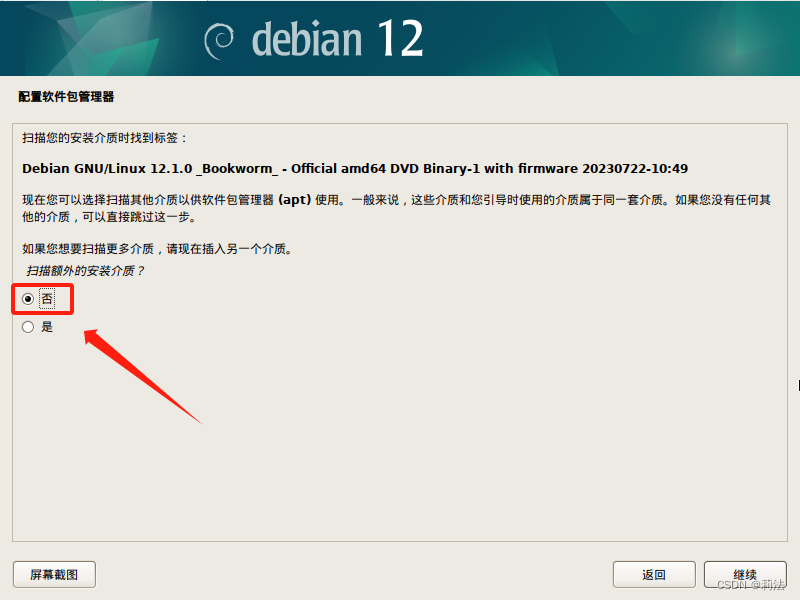Go back with the 返回 button
800x600 pixels.
[x=654, y=574]
